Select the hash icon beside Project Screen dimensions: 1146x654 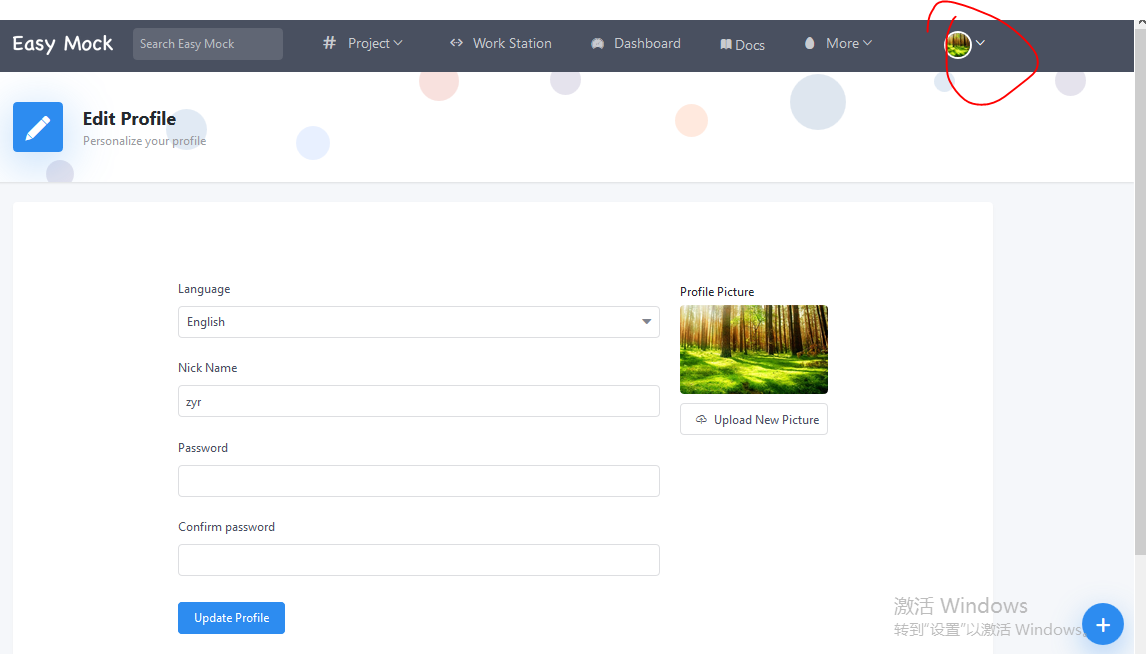(329, 42)
